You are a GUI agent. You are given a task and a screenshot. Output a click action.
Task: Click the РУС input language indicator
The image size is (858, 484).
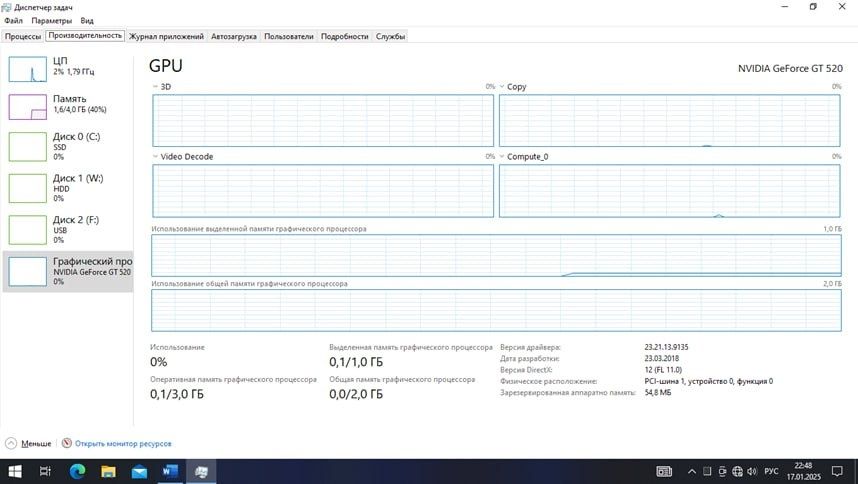[x=771, y=471]
